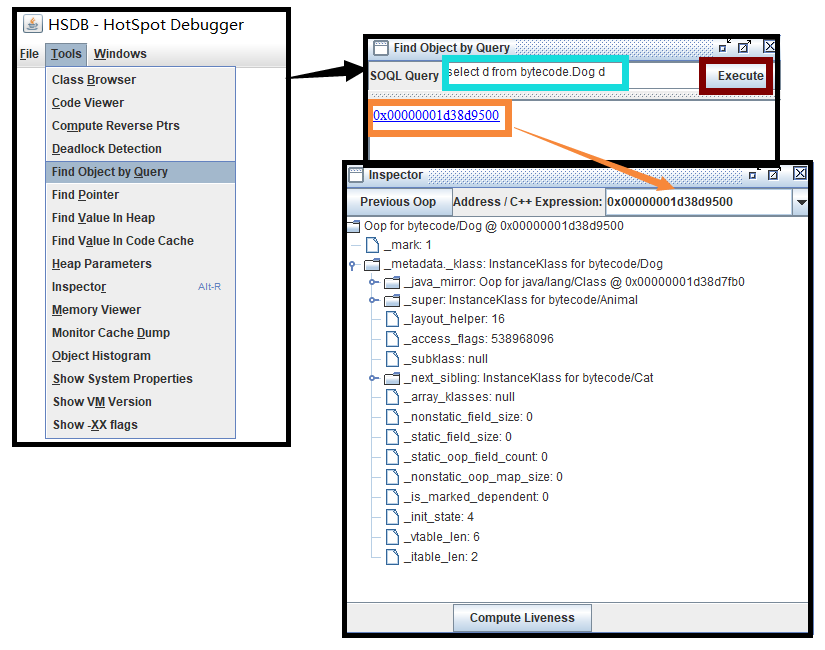Open Object Histogram
The width and height of the screenshot is (825, 650).
click(x=140, y=356)
